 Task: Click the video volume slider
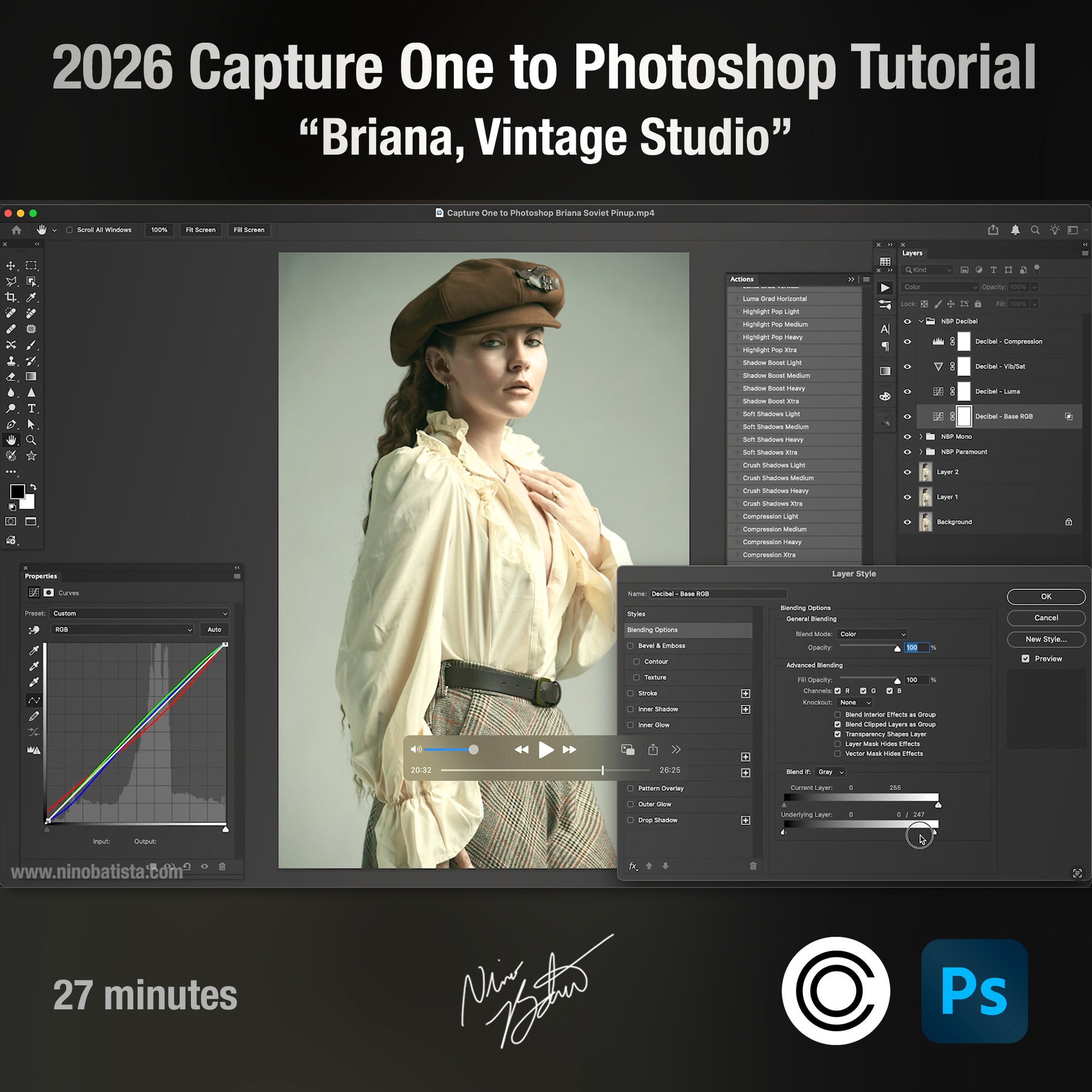coord(450,750)
